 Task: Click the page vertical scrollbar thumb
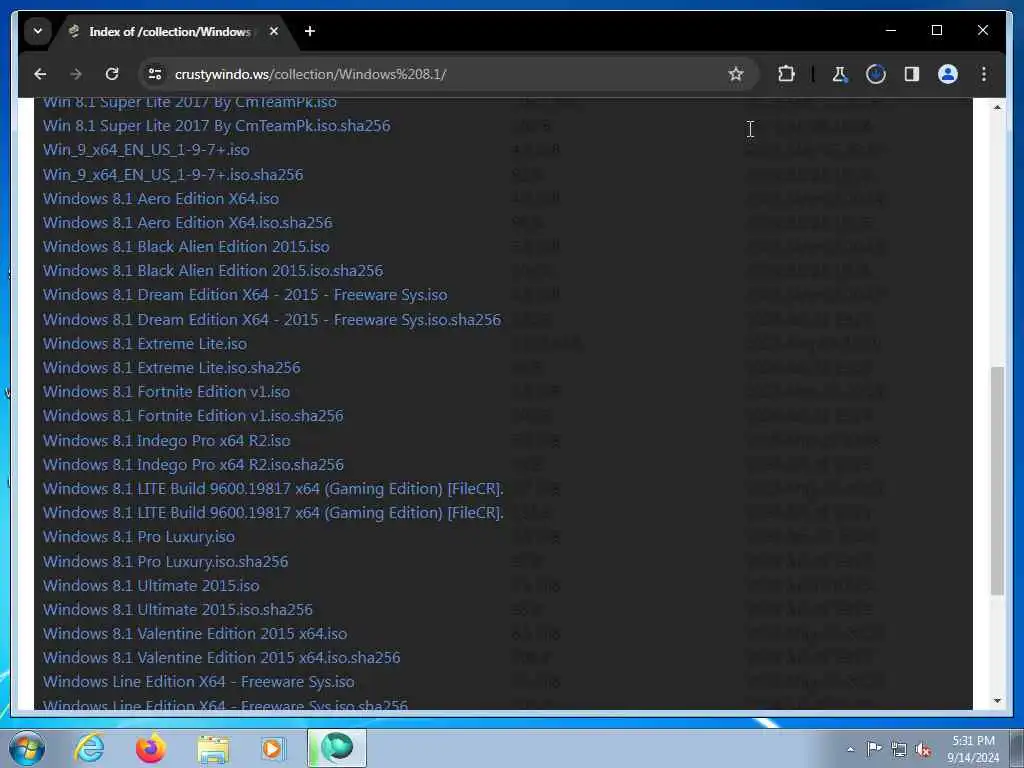(997, 481)
